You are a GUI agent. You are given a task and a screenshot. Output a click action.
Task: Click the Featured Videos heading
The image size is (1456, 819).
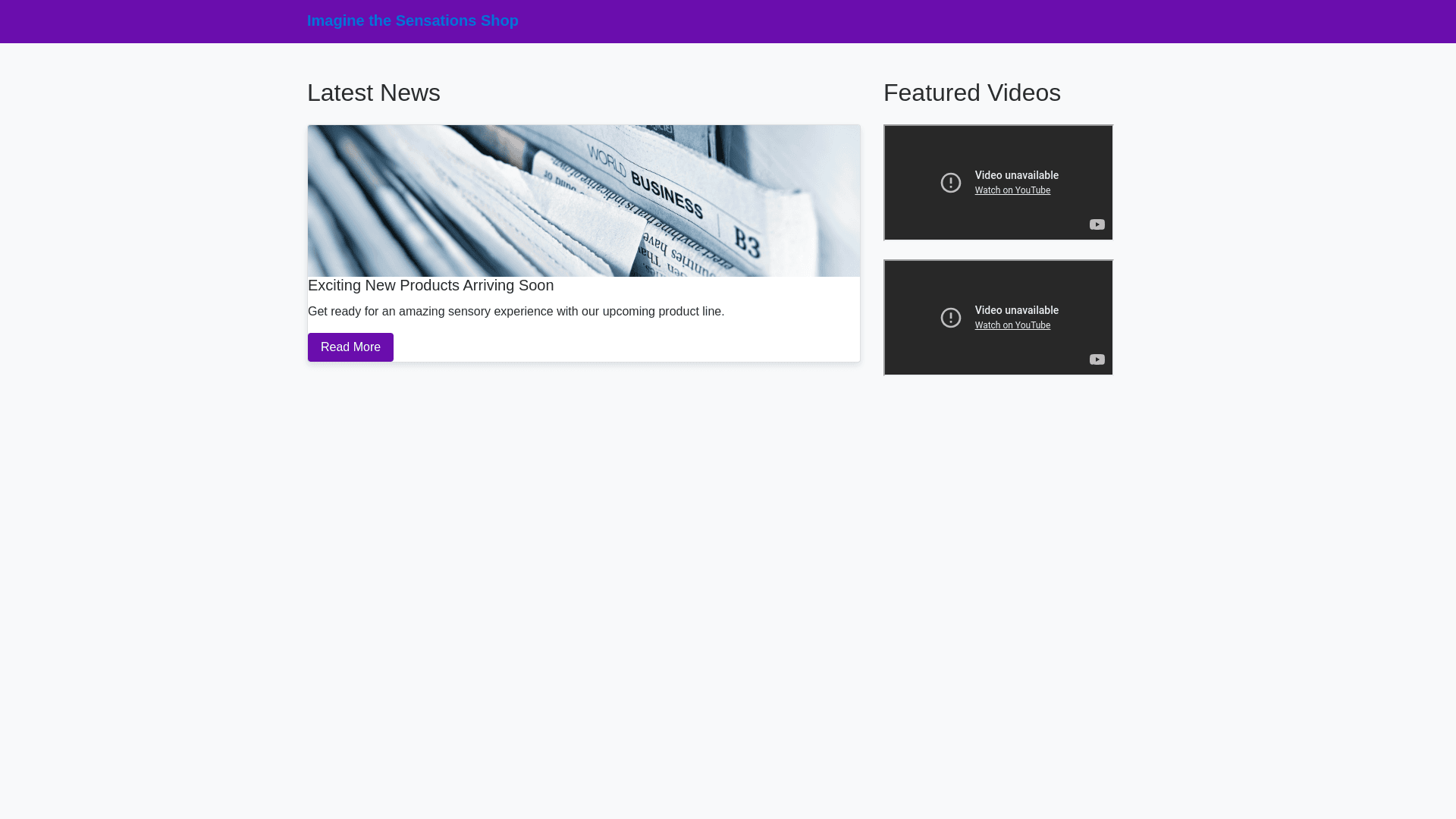971,93
